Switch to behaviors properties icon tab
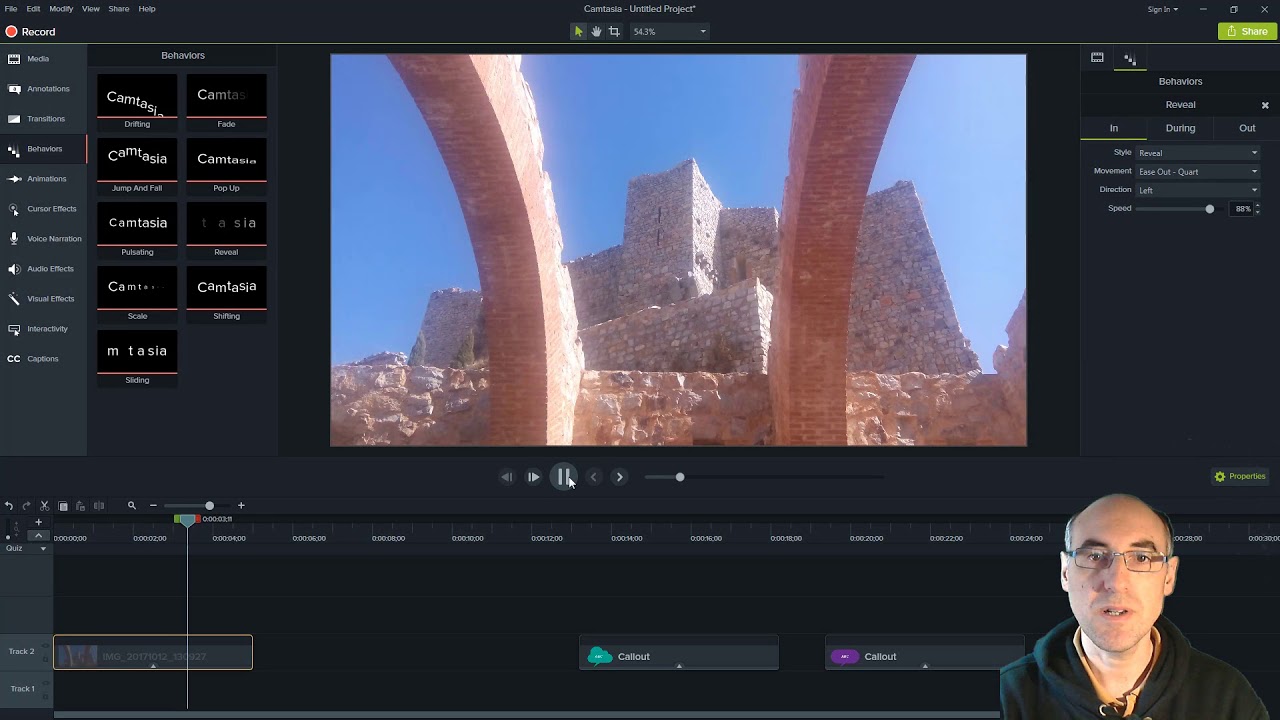This screenshot has height=720, width=1280. (x=1130, y=58)
